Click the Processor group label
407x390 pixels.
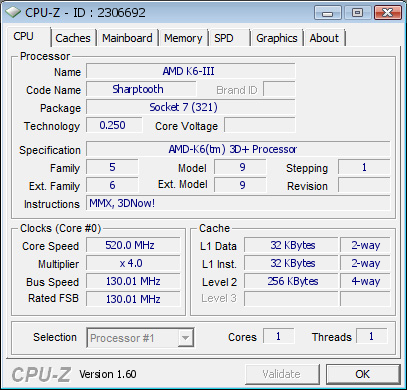click(45, 56)
